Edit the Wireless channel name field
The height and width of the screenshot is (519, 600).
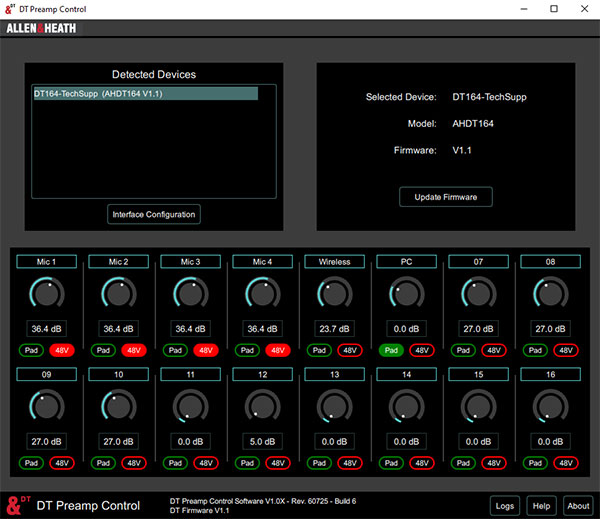(x=334, y=262)
